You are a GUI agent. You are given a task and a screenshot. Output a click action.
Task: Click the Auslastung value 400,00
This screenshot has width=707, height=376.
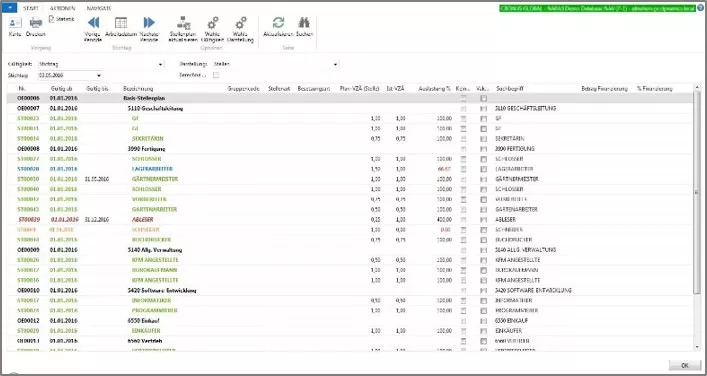coord(444,220)
